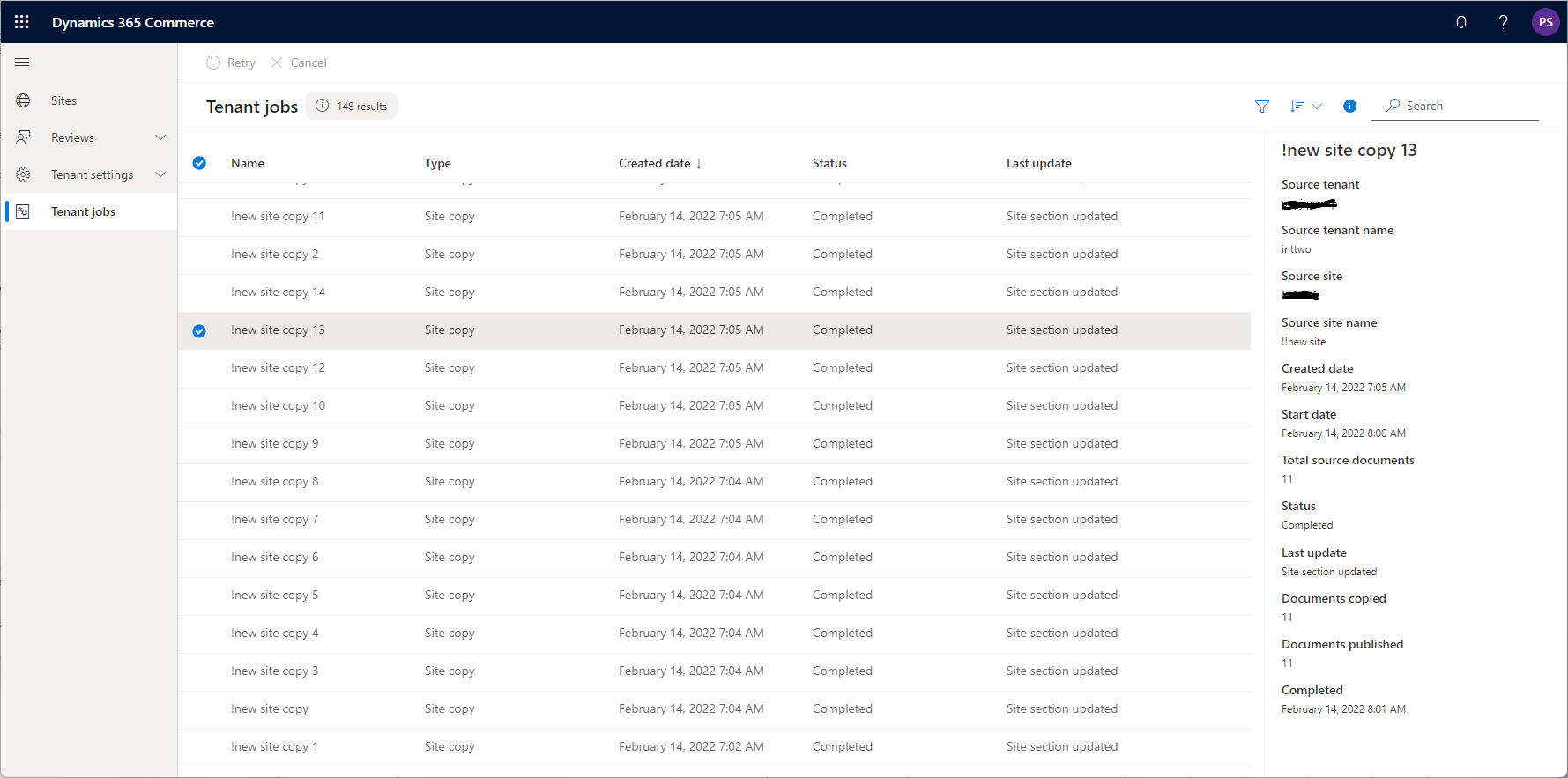Select the !new site copy 2 row

(x=714, y=255)
